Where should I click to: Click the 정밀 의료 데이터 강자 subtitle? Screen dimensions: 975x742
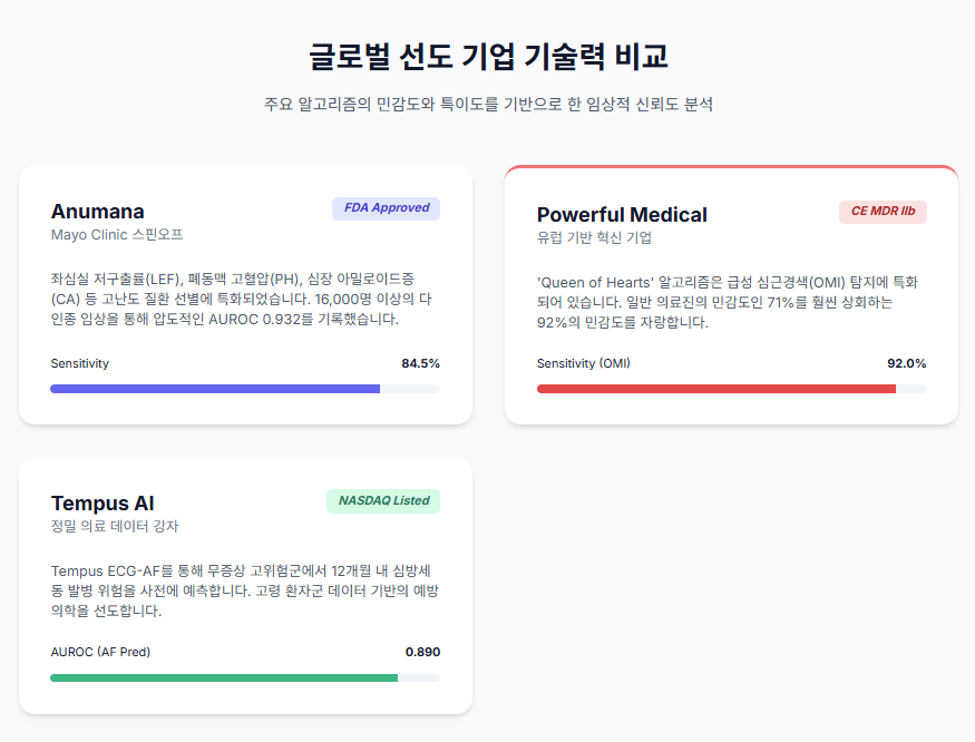point(114,526)
